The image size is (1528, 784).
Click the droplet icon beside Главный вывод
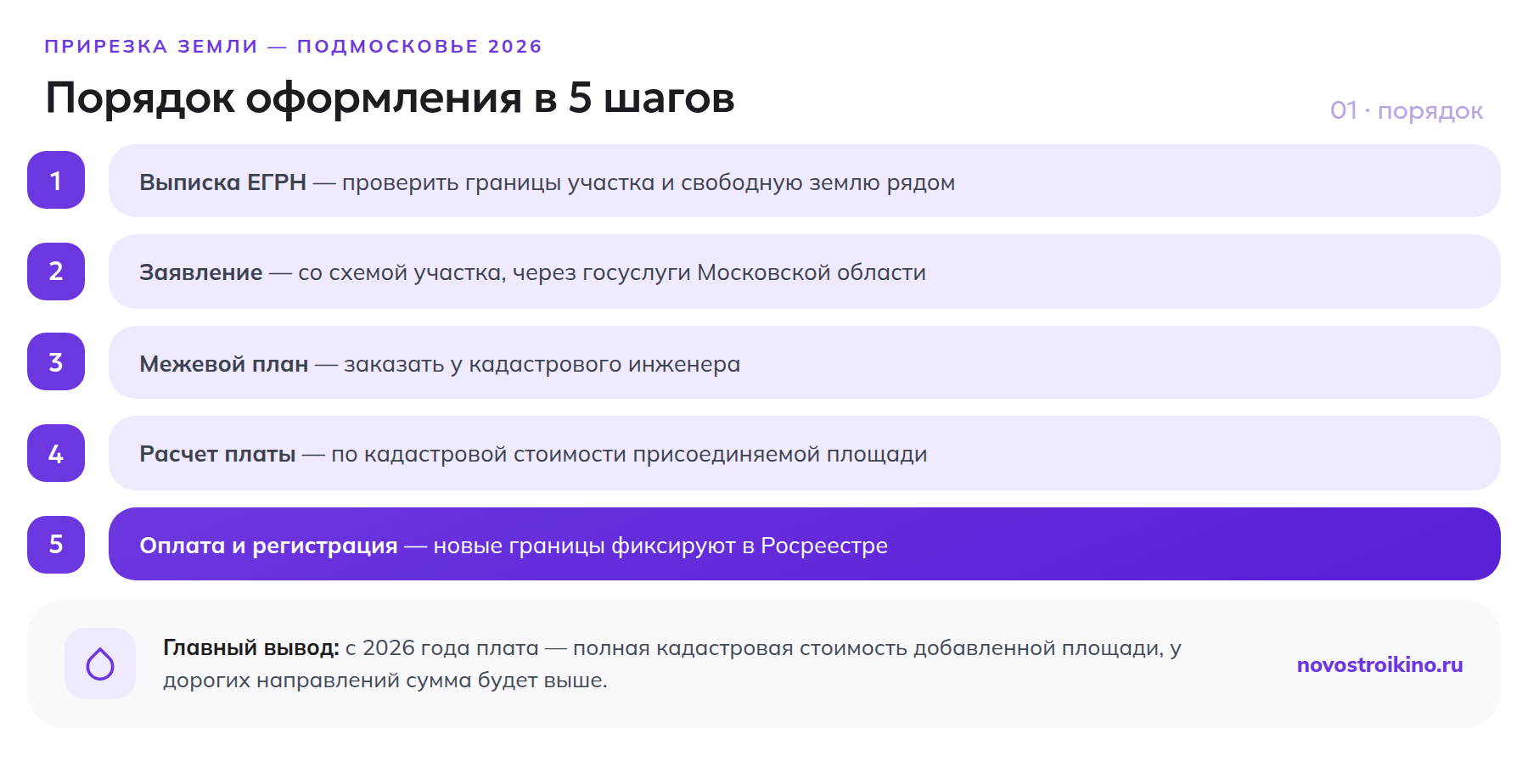tap(100, 664)
